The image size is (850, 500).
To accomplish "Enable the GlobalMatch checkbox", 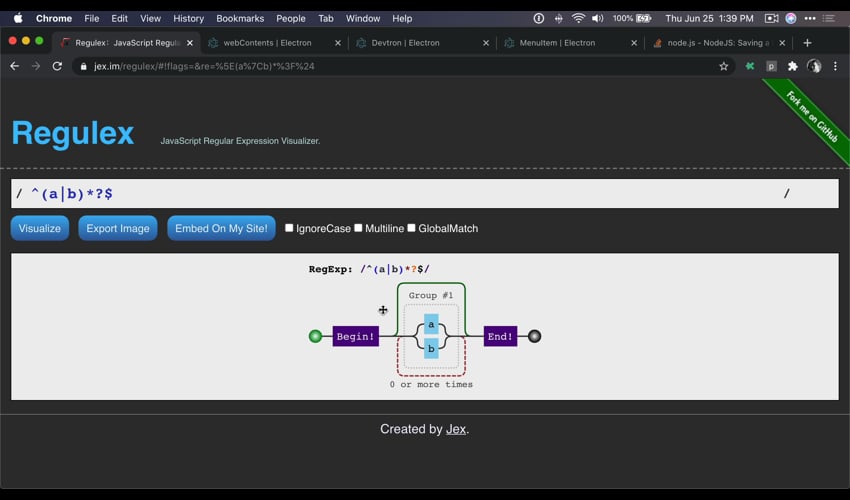I will 411,228.
